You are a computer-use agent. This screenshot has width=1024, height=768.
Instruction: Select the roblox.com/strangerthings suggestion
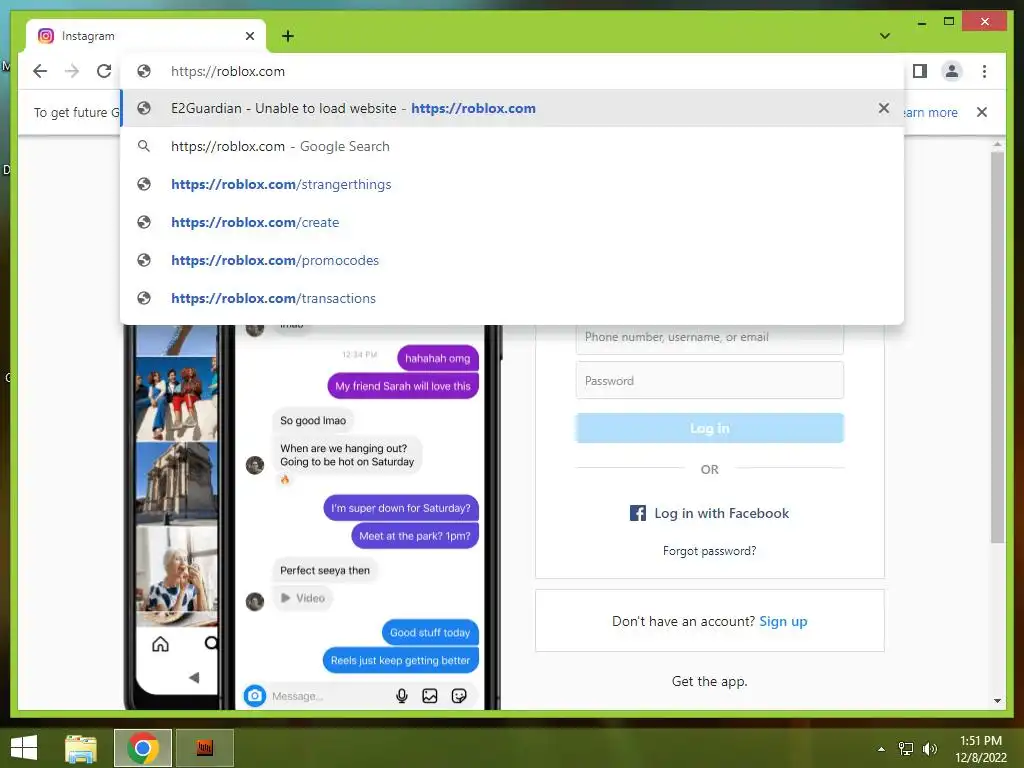pos(513,184)
